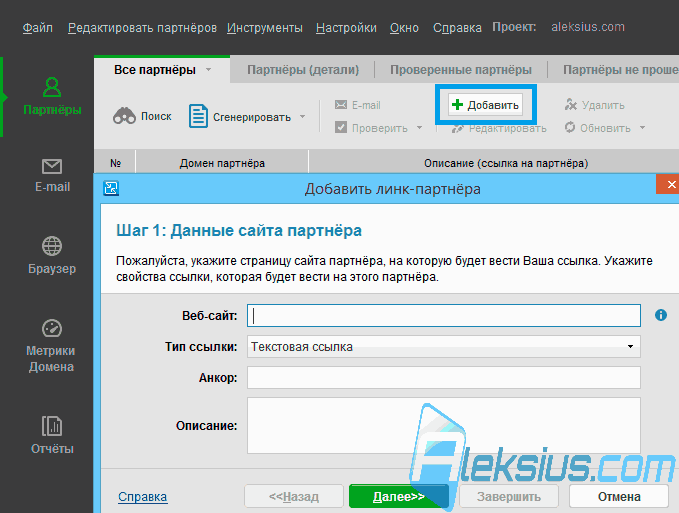679x513 pixels.
Task: Open the E-mail sidebar section
Action: pyautogui.click(x=52, y=176)
